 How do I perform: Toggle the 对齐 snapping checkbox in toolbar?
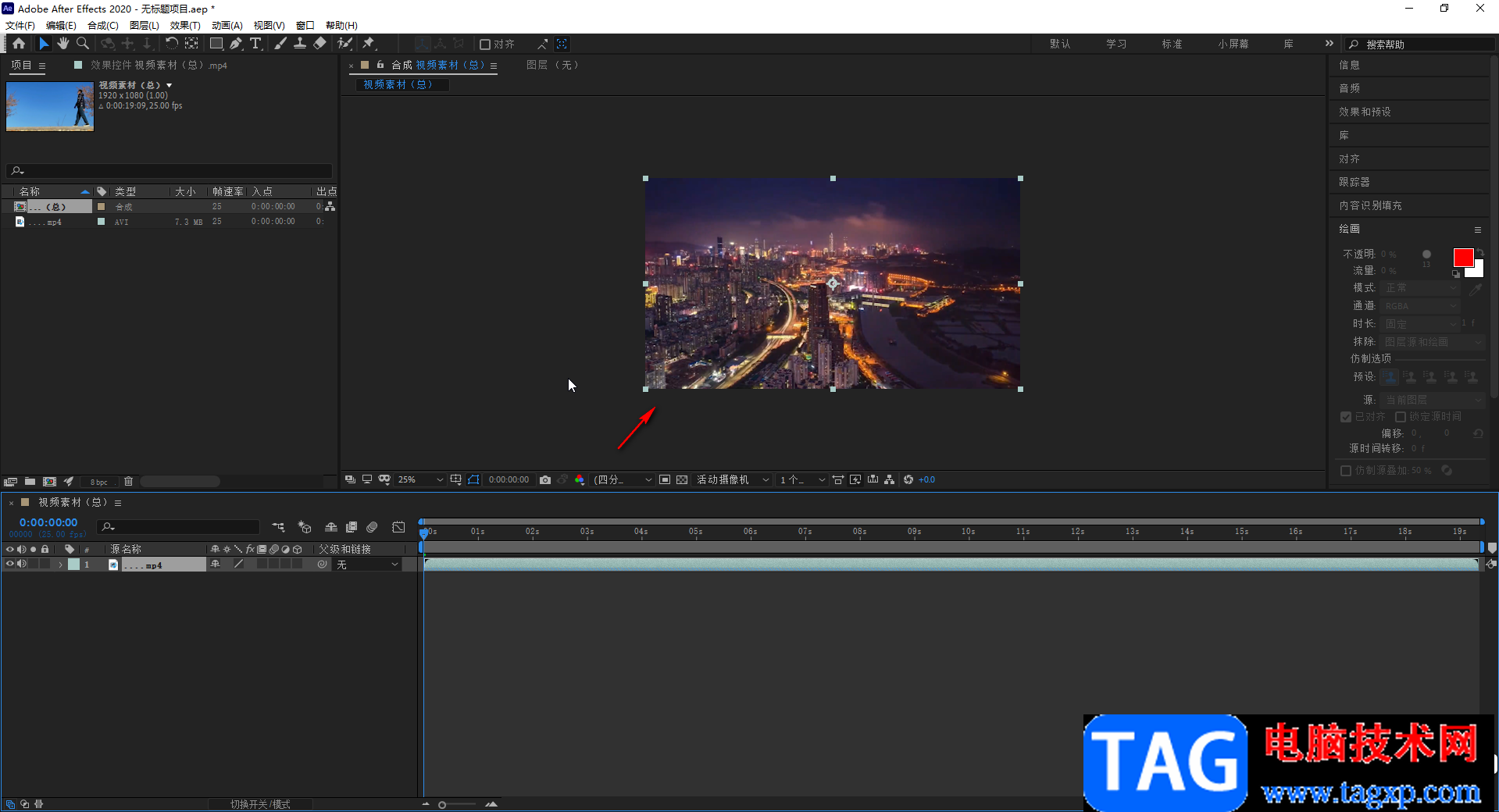(485, 44)
